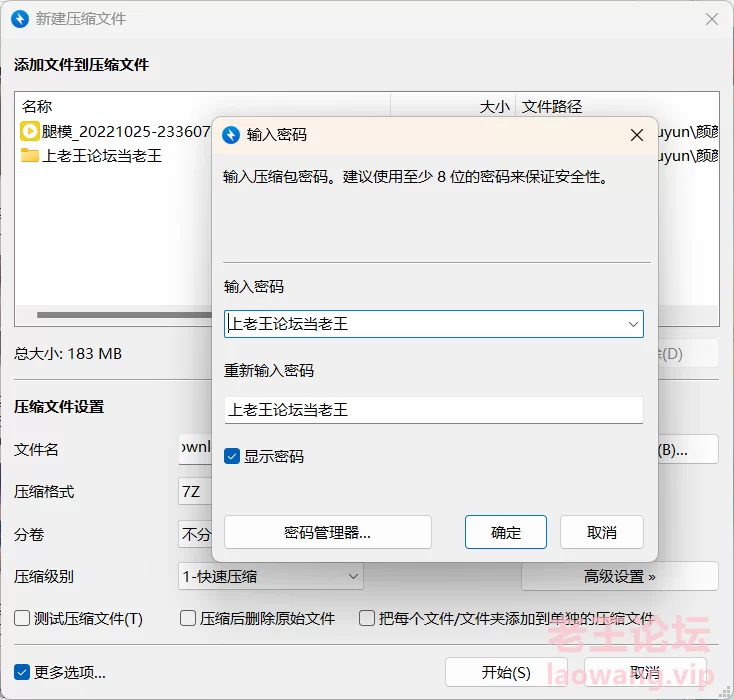This screenshot has height=700, width=734.
Task: Select the video file icon 腿模_20221025
Action: tap(29, 131)
